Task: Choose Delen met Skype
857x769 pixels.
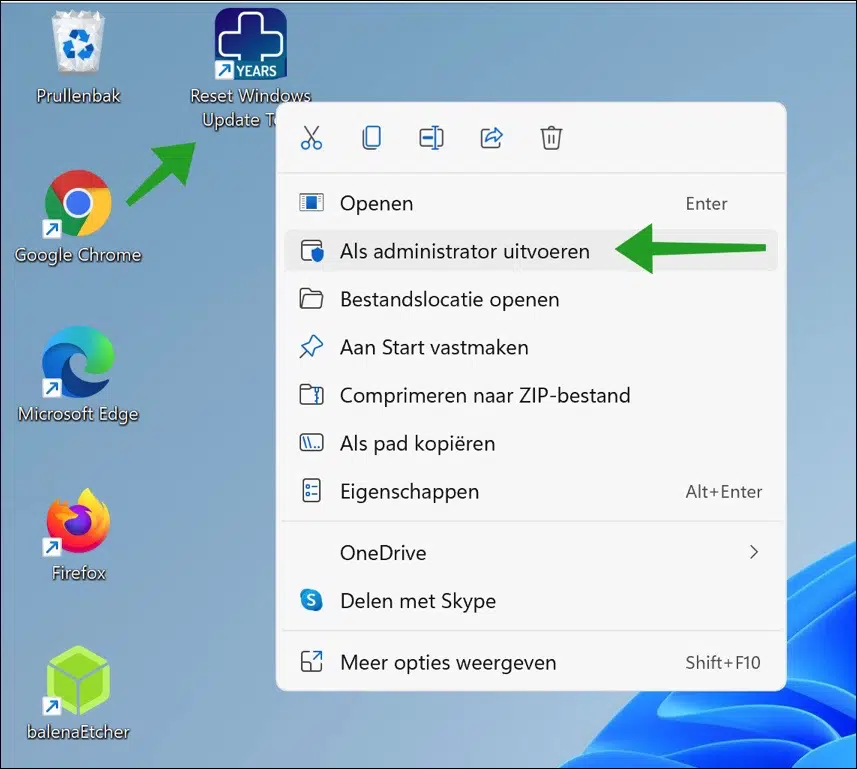Action: (531, 601)
